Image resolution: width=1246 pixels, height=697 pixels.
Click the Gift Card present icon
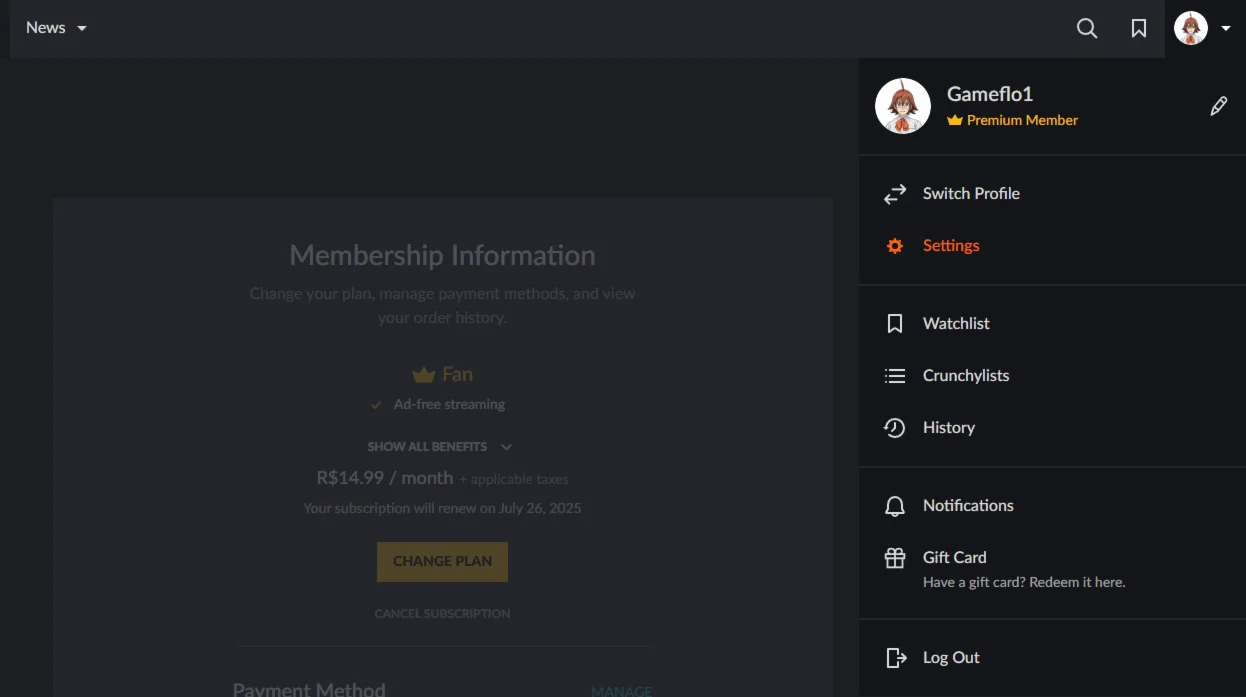[x=895, y=558]
